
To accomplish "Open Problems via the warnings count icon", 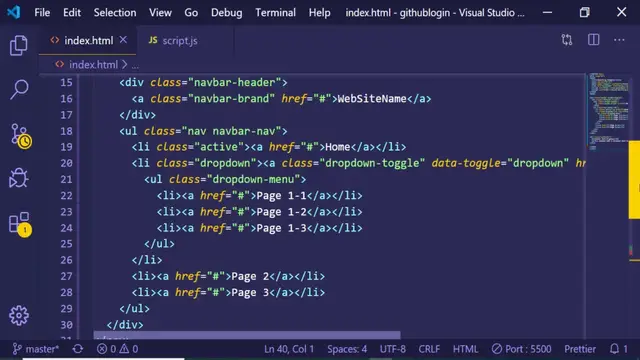I will (129, 349).
